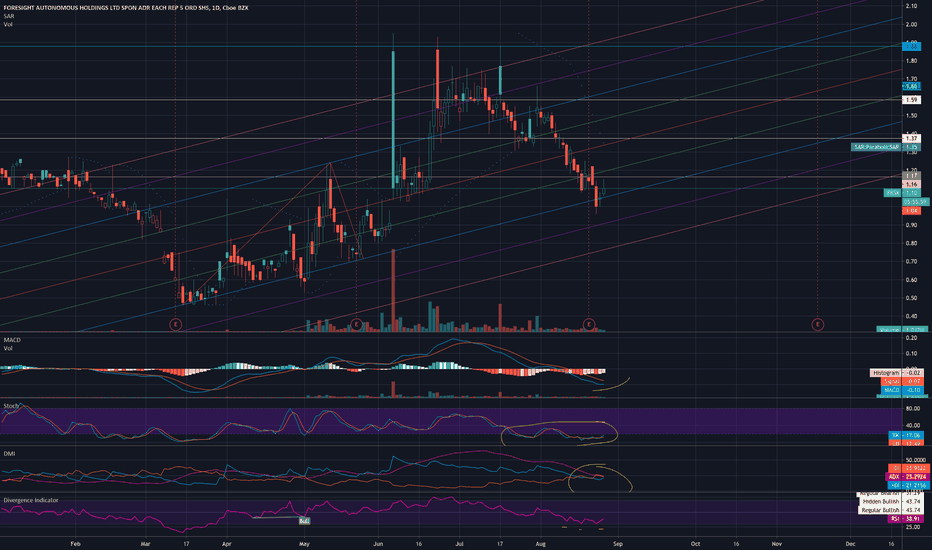Click the earnings E marker in mid-March
This screenshot has height=550, width=932.
click(175, 325)
